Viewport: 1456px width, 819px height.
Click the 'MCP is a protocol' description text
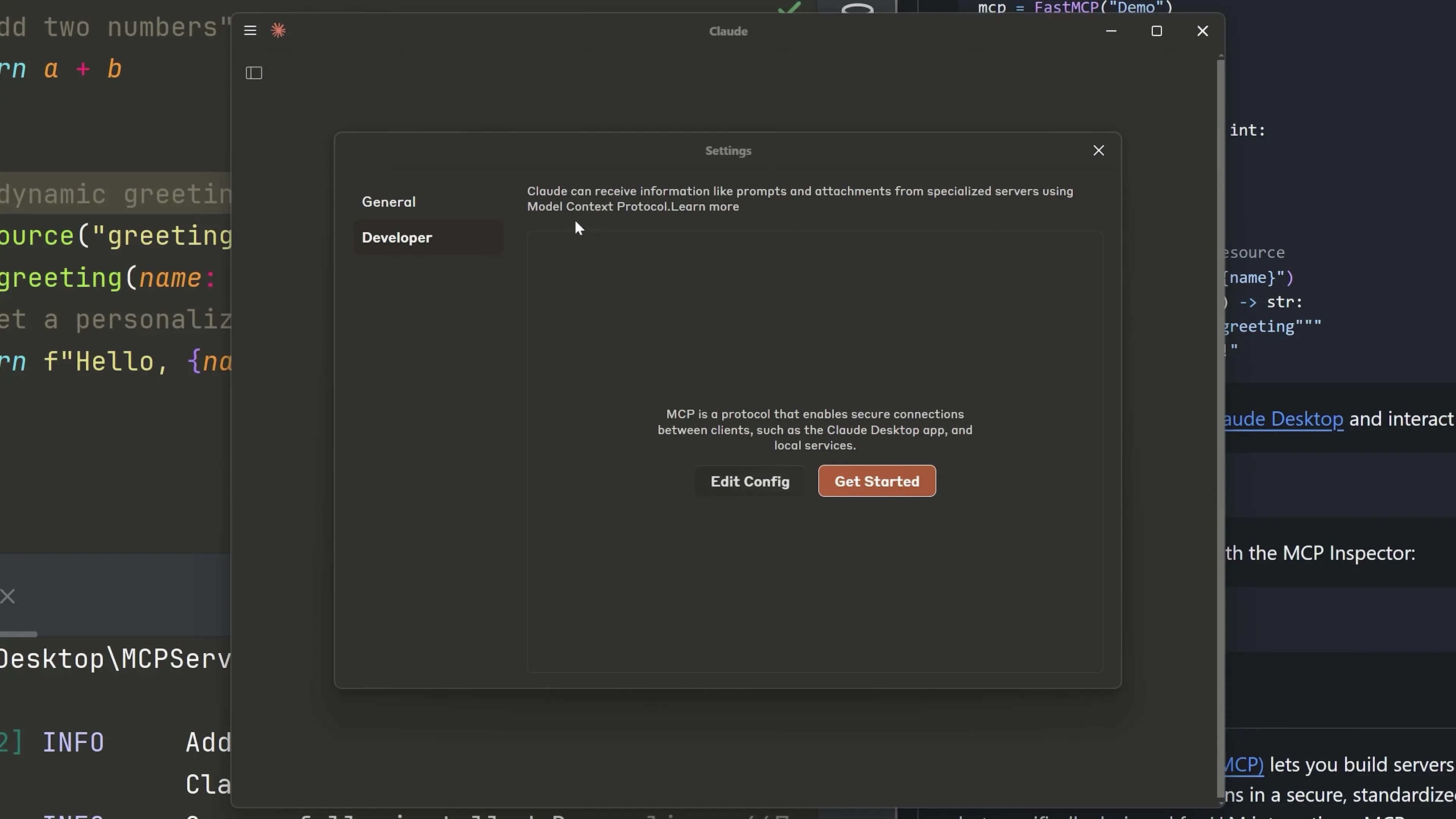point(814,430)
